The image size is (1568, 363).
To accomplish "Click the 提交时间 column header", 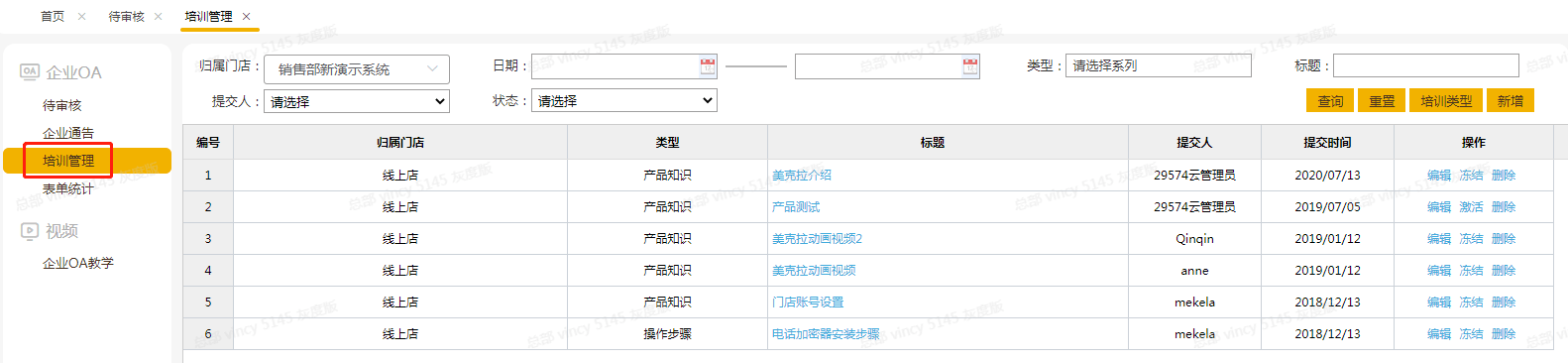I will [x=1327, y=142].
